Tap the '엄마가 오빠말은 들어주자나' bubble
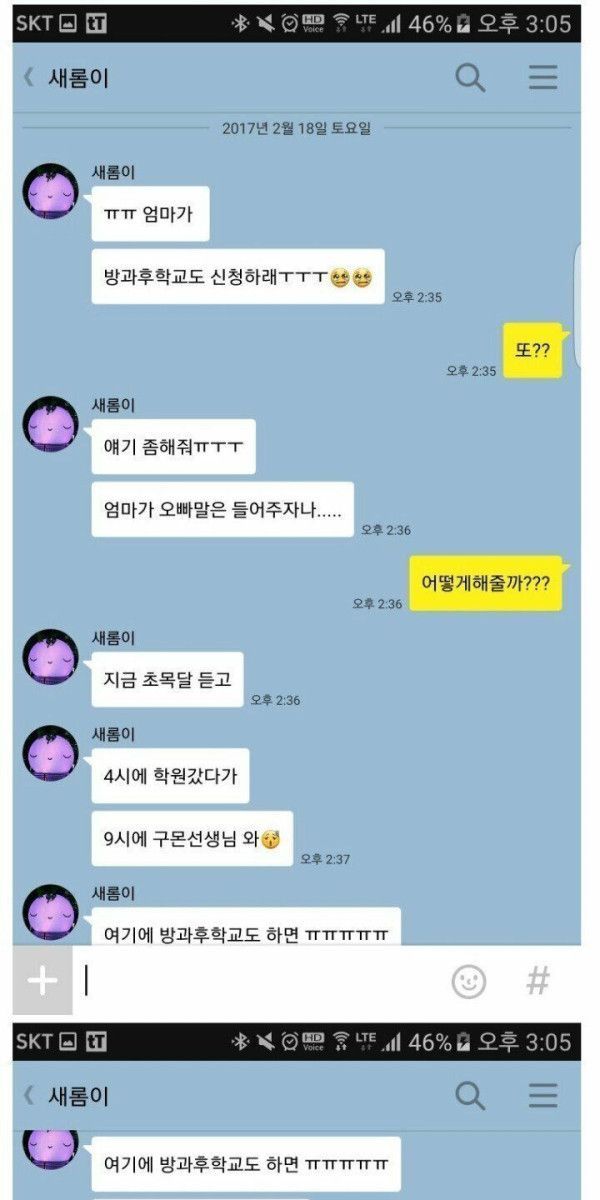The image size is (600, 1200). coord(223,510)
